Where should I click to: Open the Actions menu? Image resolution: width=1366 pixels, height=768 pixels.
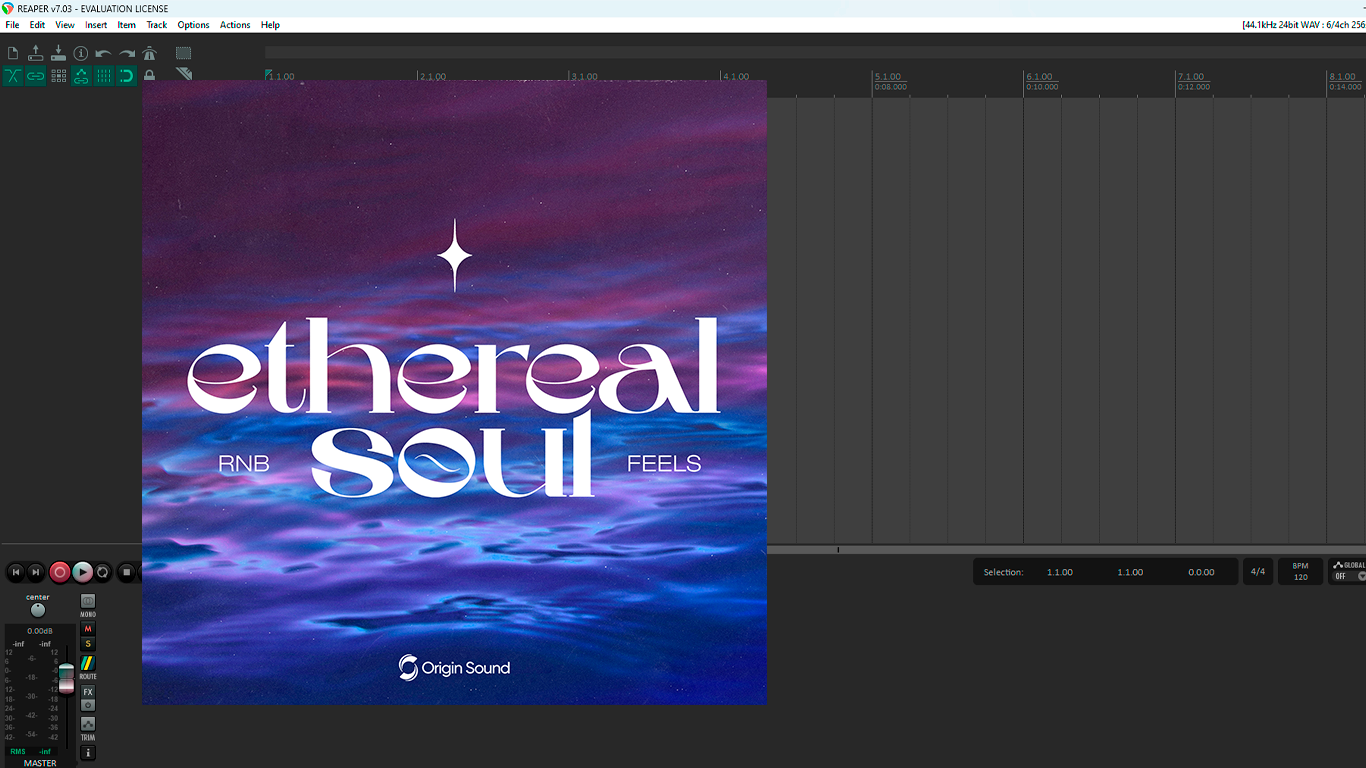coord(235,25)
